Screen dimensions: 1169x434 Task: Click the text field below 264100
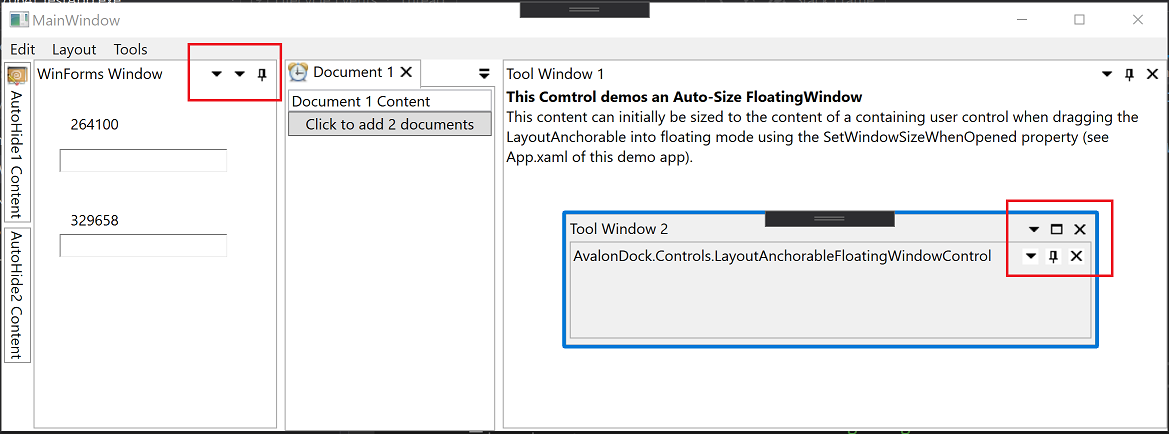(143, 160)
